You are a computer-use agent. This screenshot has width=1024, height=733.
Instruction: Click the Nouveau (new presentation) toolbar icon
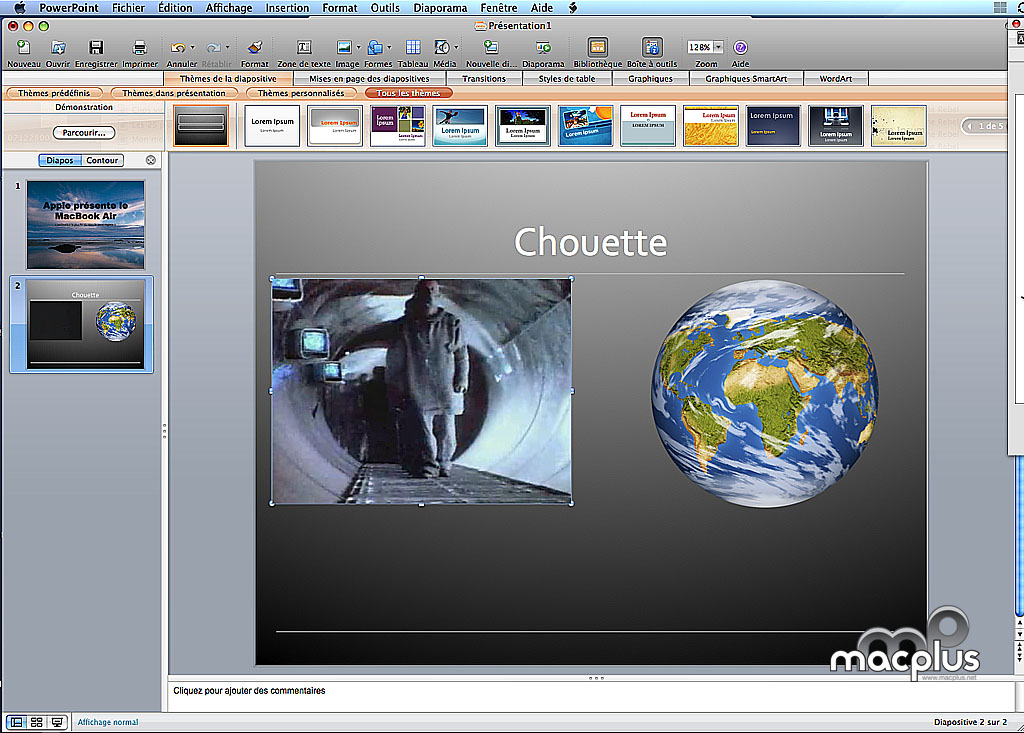coord(24,47)
